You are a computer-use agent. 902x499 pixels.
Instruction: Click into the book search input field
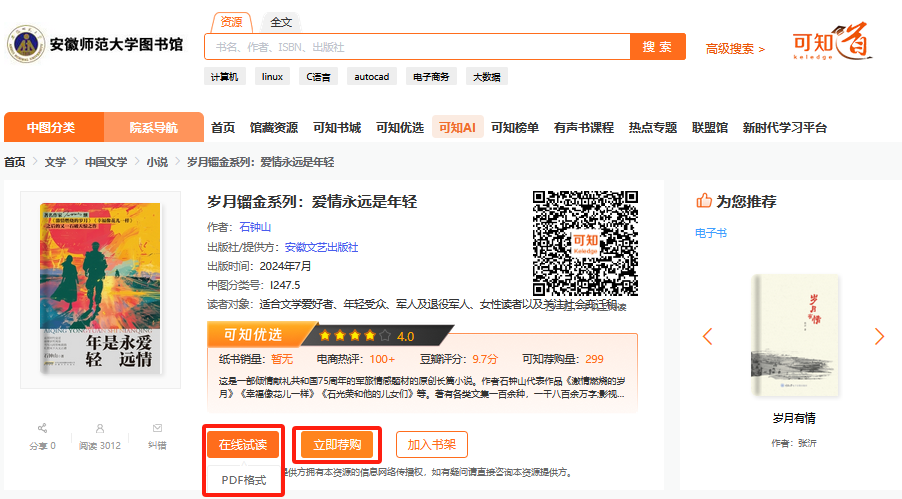point(417,47)
